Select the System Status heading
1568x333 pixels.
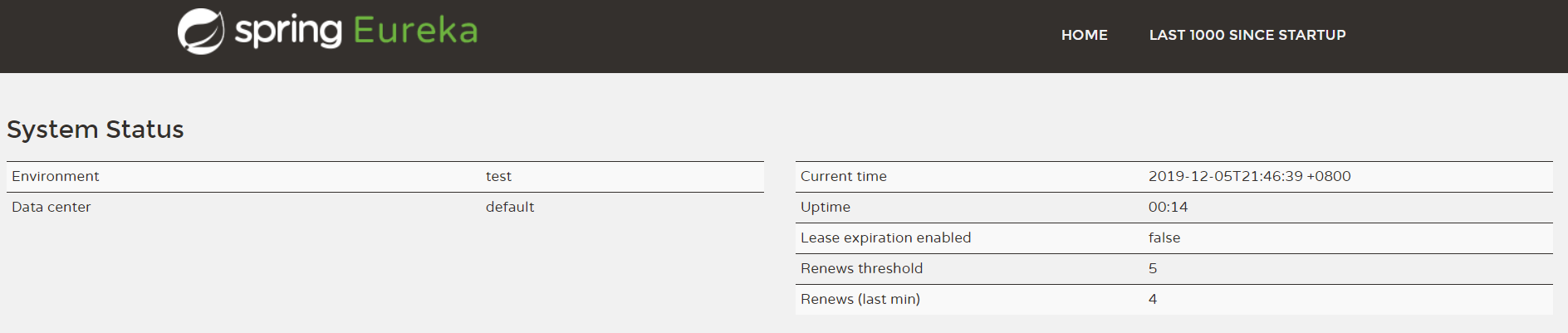pyautogui.click(x=96, y=130)
